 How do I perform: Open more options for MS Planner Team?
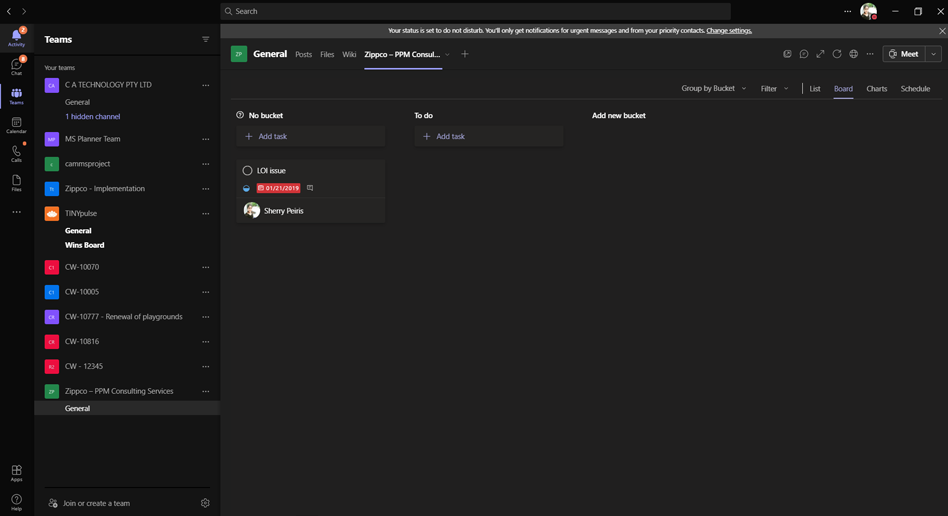pos(206,139)
